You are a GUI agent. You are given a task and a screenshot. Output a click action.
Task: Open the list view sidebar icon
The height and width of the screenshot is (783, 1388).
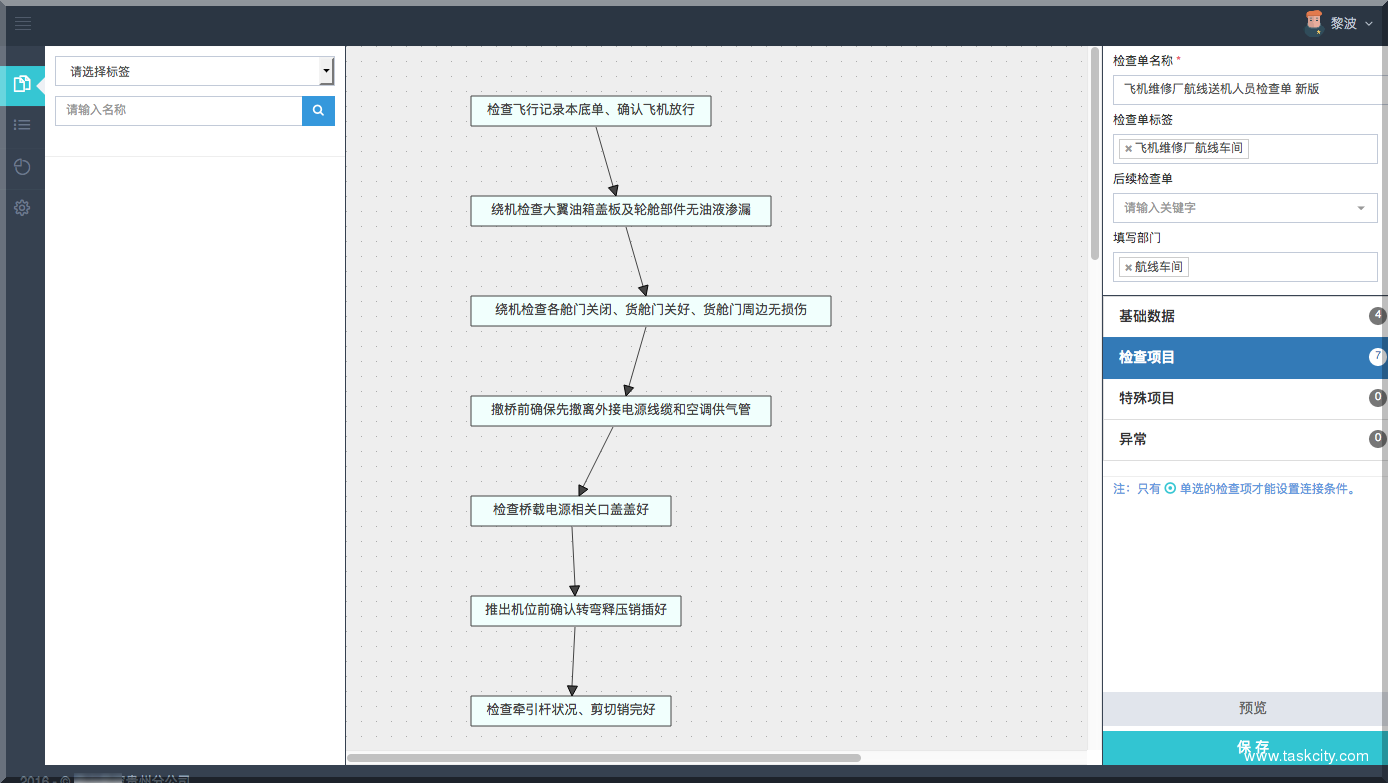tap(22, 125)
